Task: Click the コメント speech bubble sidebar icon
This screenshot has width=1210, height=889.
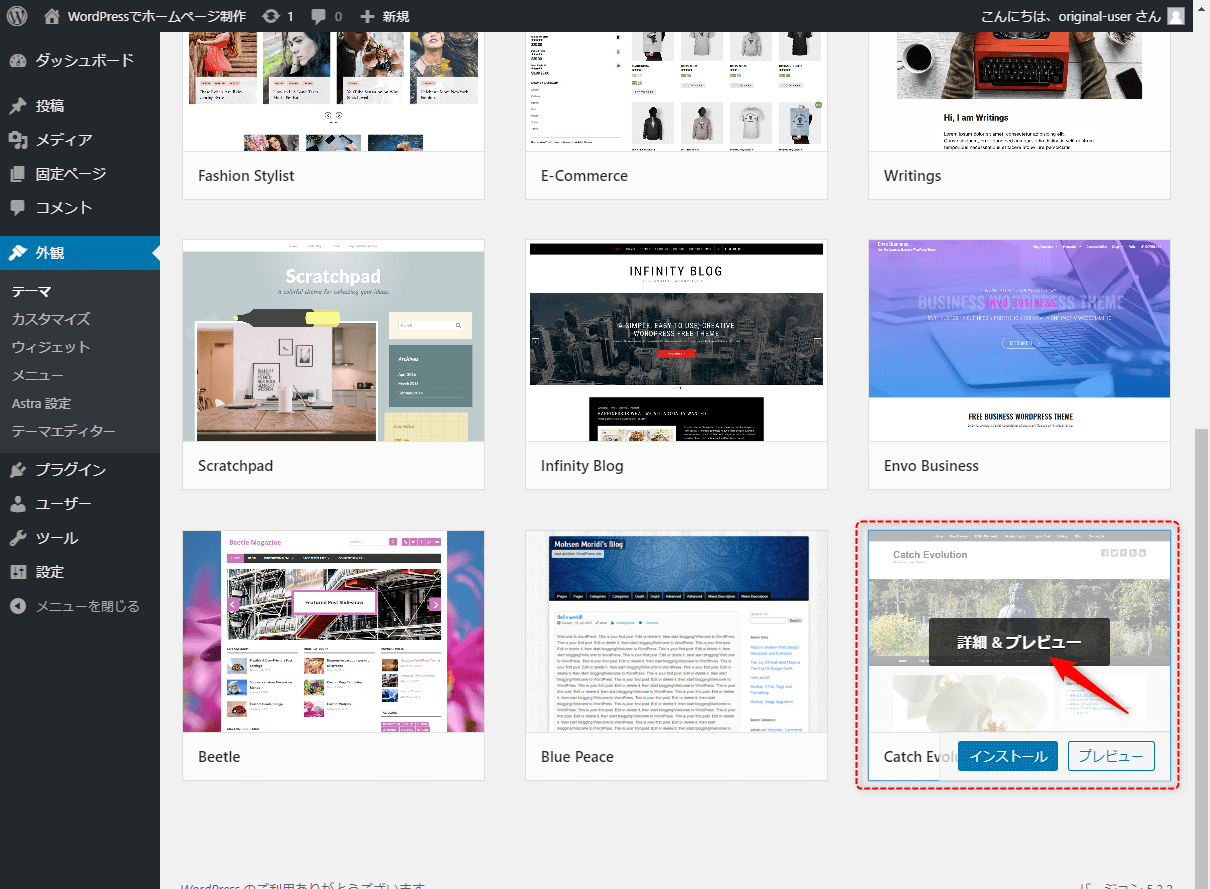Action: [18, 208]
